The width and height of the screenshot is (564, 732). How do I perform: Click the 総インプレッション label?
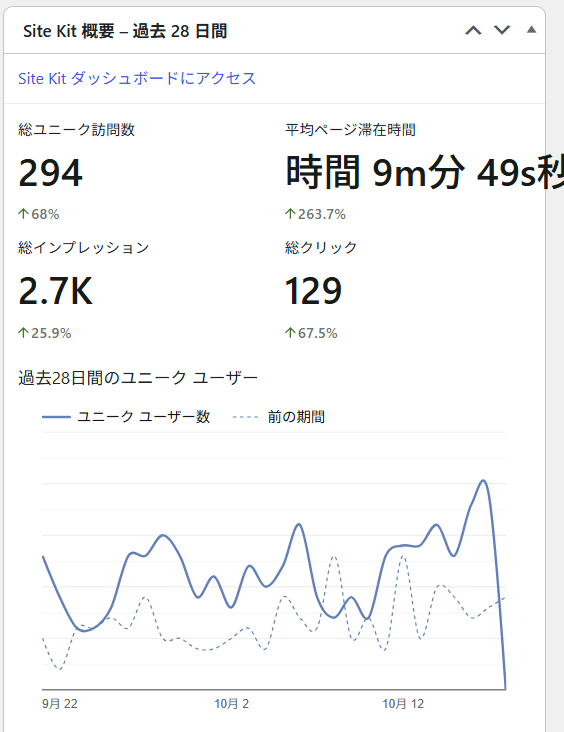pyautogui.click(x=84, y=247)
